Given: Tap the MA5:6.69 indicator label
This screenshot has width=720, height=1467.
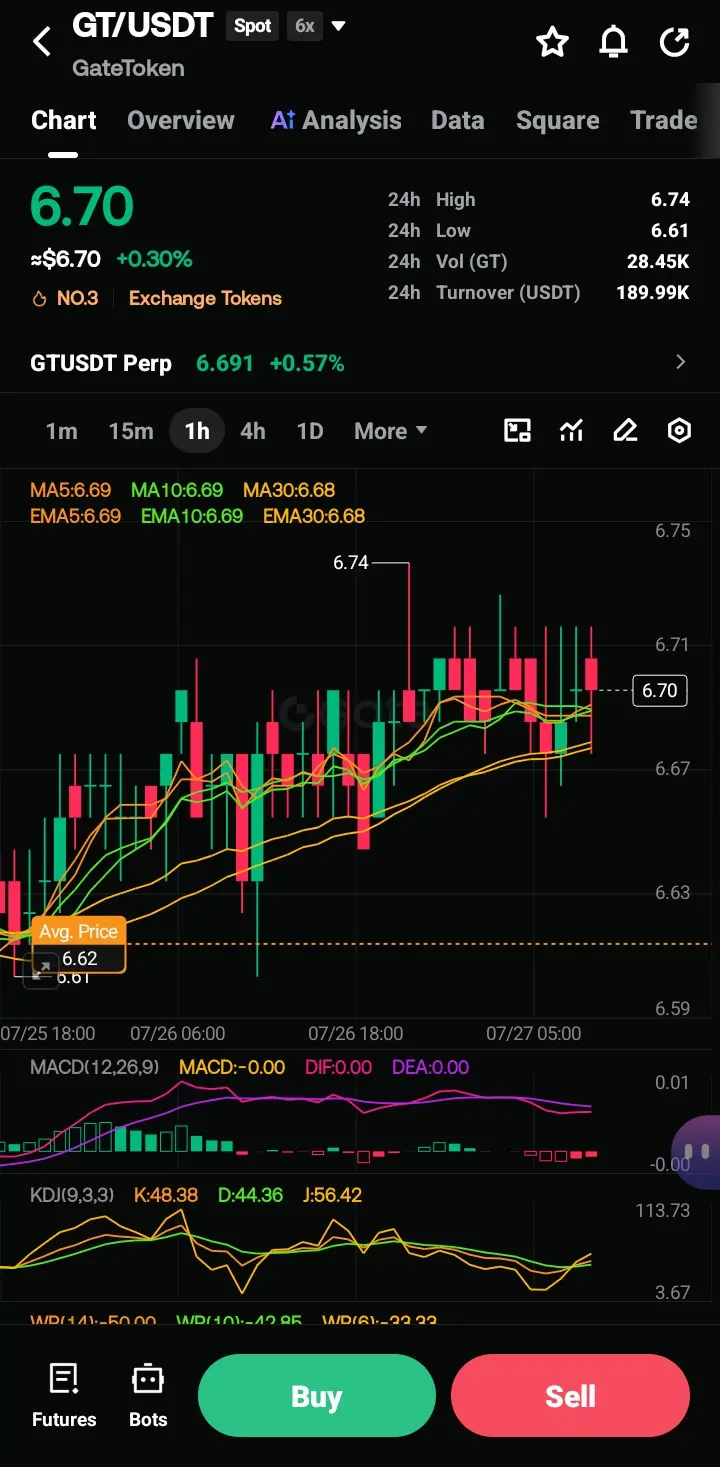Looking at the screenshot, I should coord(71,490).
